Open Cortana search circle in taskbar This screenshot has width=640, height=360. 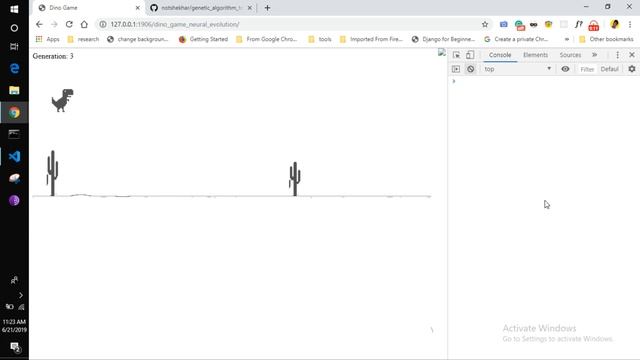pyautogui.click(x=14, y=28)
